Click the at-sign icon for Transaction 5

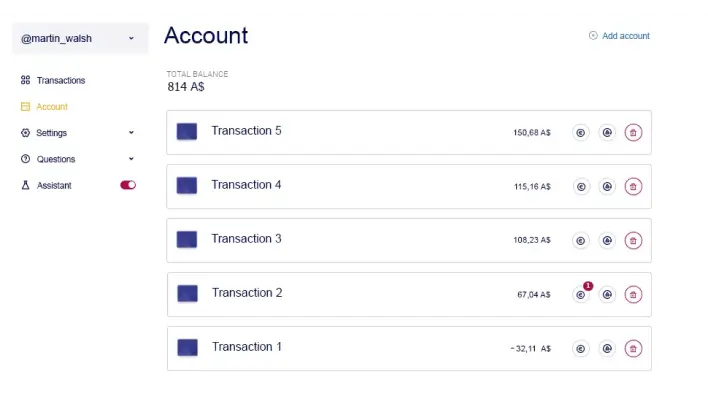tap(607, 133)
